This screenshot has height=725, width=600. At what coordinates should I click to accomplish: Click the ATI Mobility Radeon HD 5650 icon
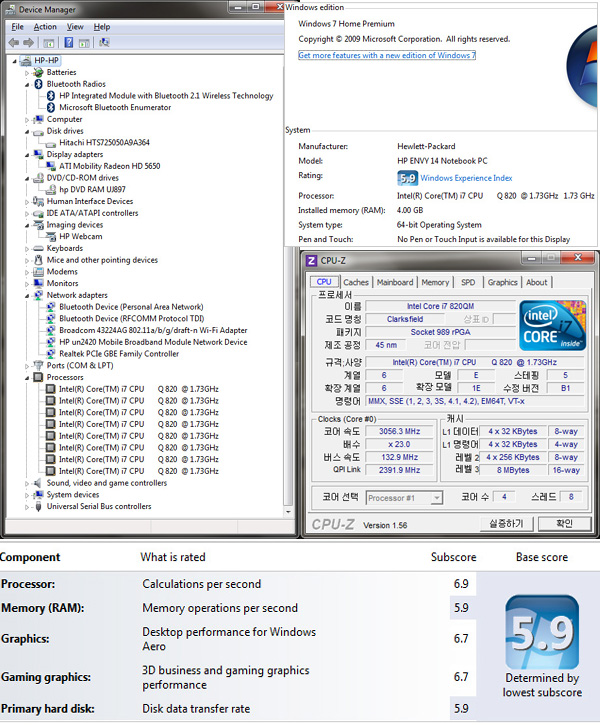coord(51,166)
